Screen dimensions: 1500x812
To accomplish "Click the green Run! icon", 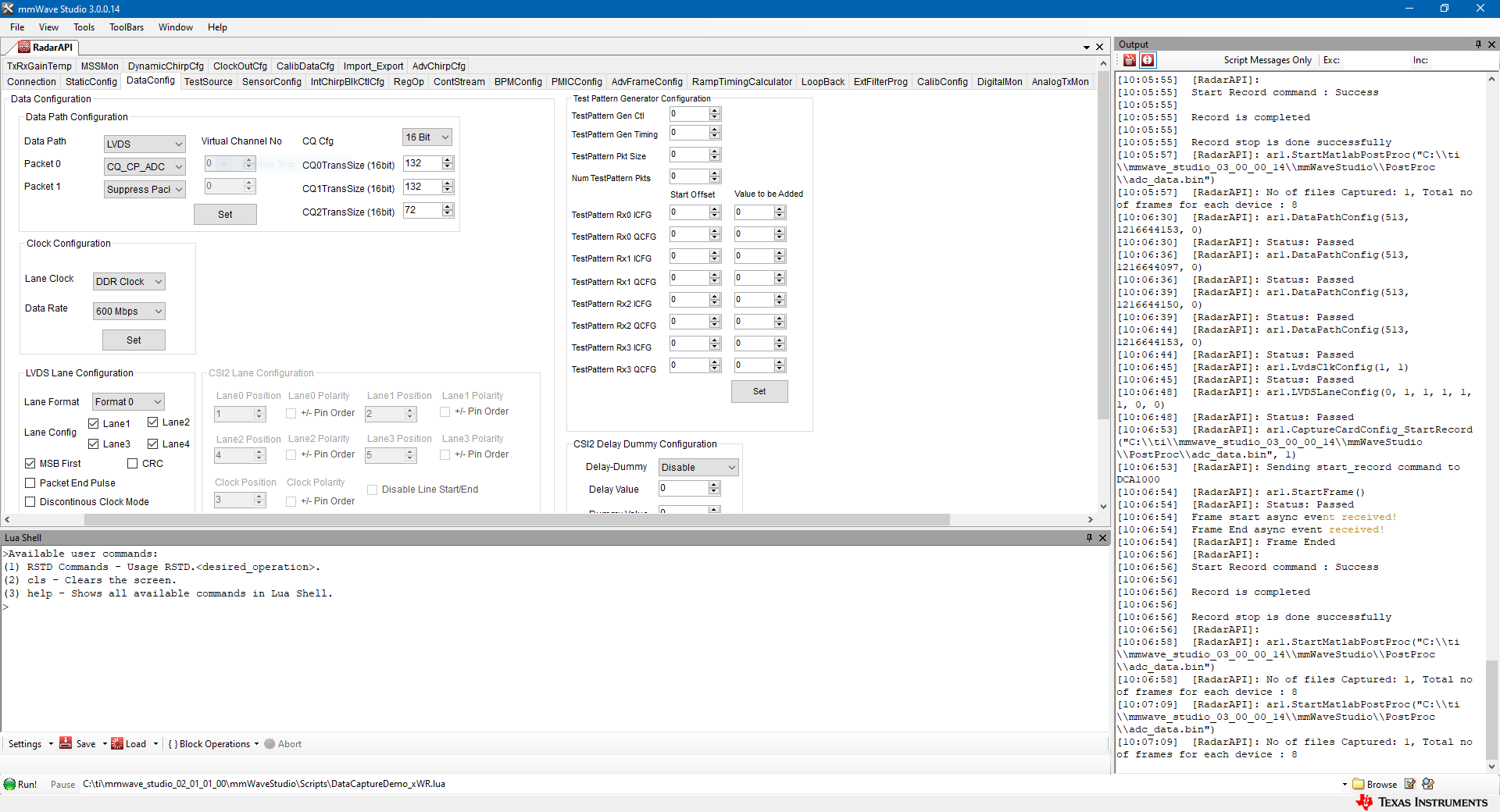I will coord(9,784).
